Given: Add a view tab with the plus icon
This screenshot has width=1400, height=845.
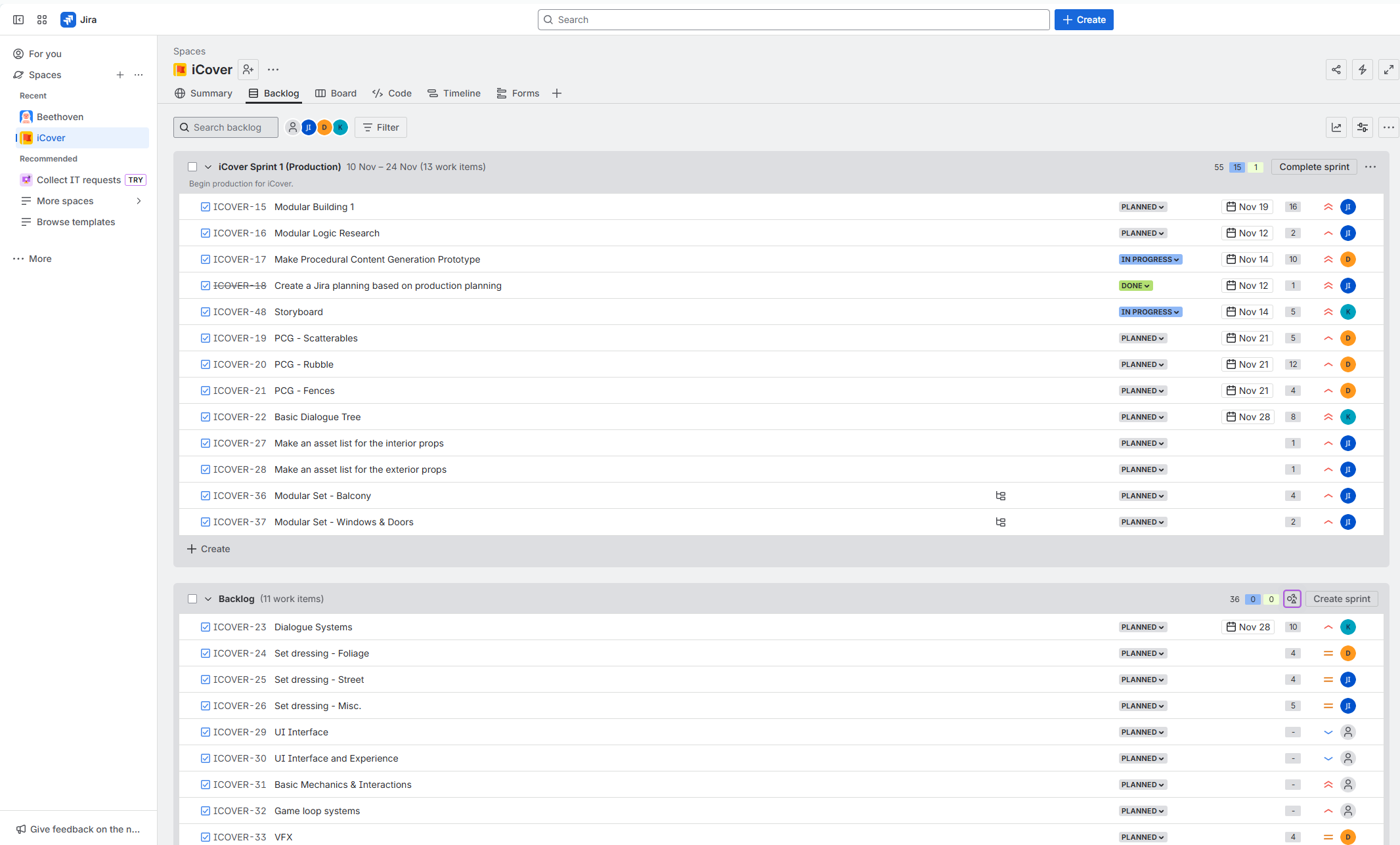Looking at the screenshot, I should (557, 93).
